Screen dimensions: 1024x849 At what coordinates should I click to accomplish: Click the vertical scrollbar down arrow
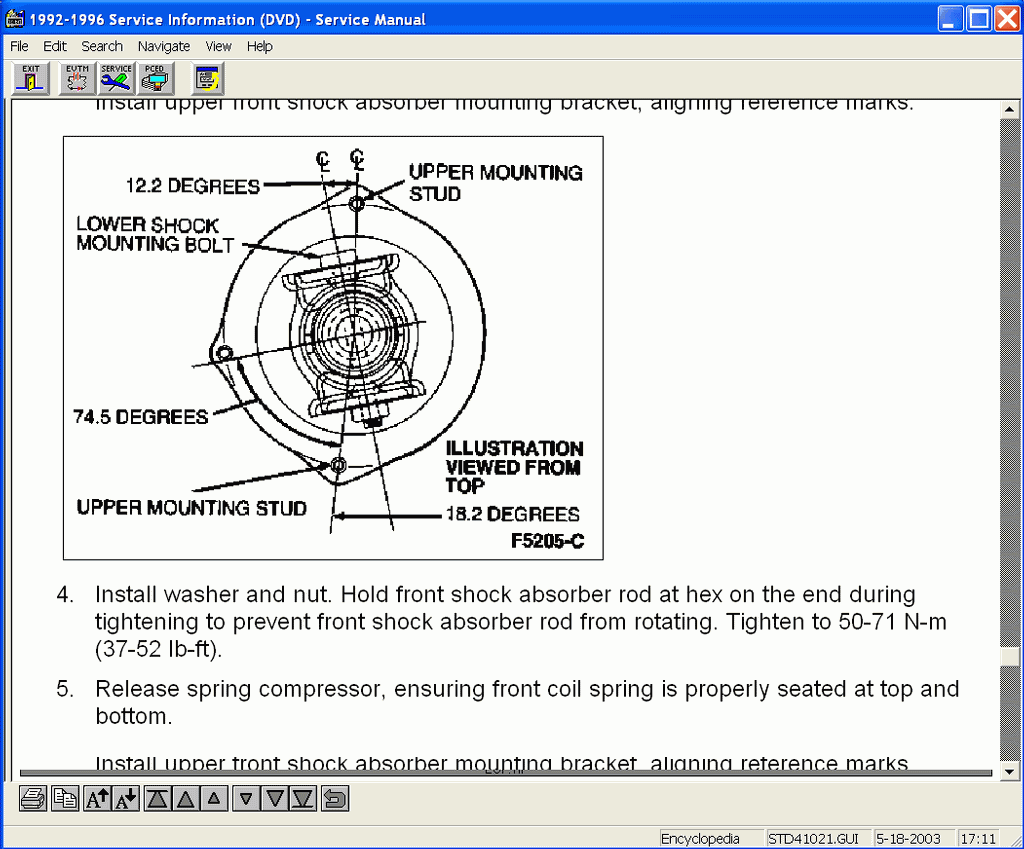coord(1009,772)
